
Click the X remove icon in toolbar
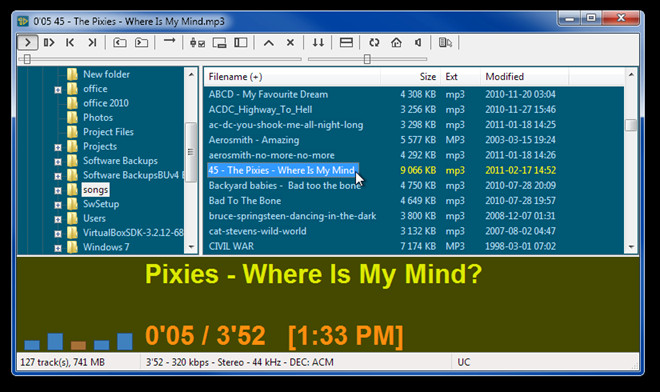pyautogui.click(x=290, y=43)
